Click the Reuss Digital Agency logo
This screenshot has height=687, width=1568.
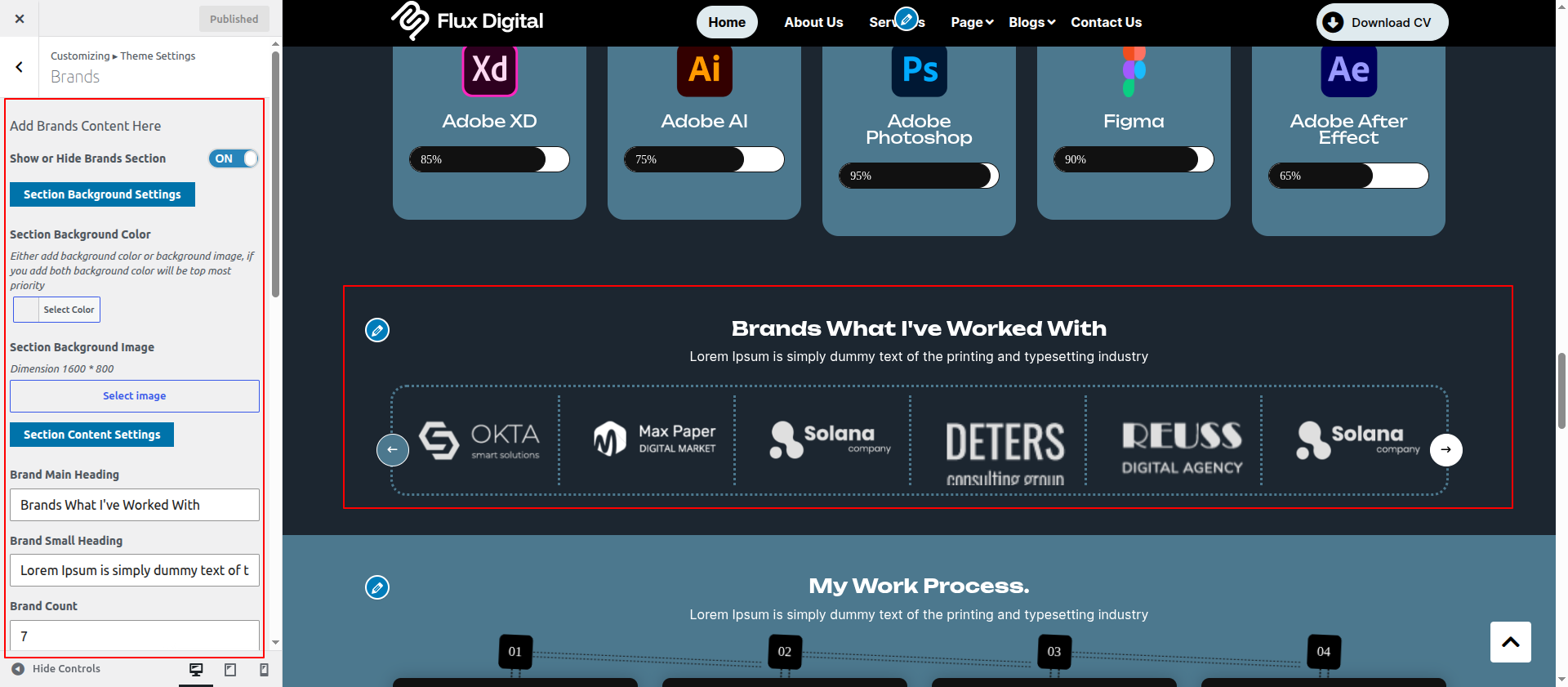click(1182, 448)
